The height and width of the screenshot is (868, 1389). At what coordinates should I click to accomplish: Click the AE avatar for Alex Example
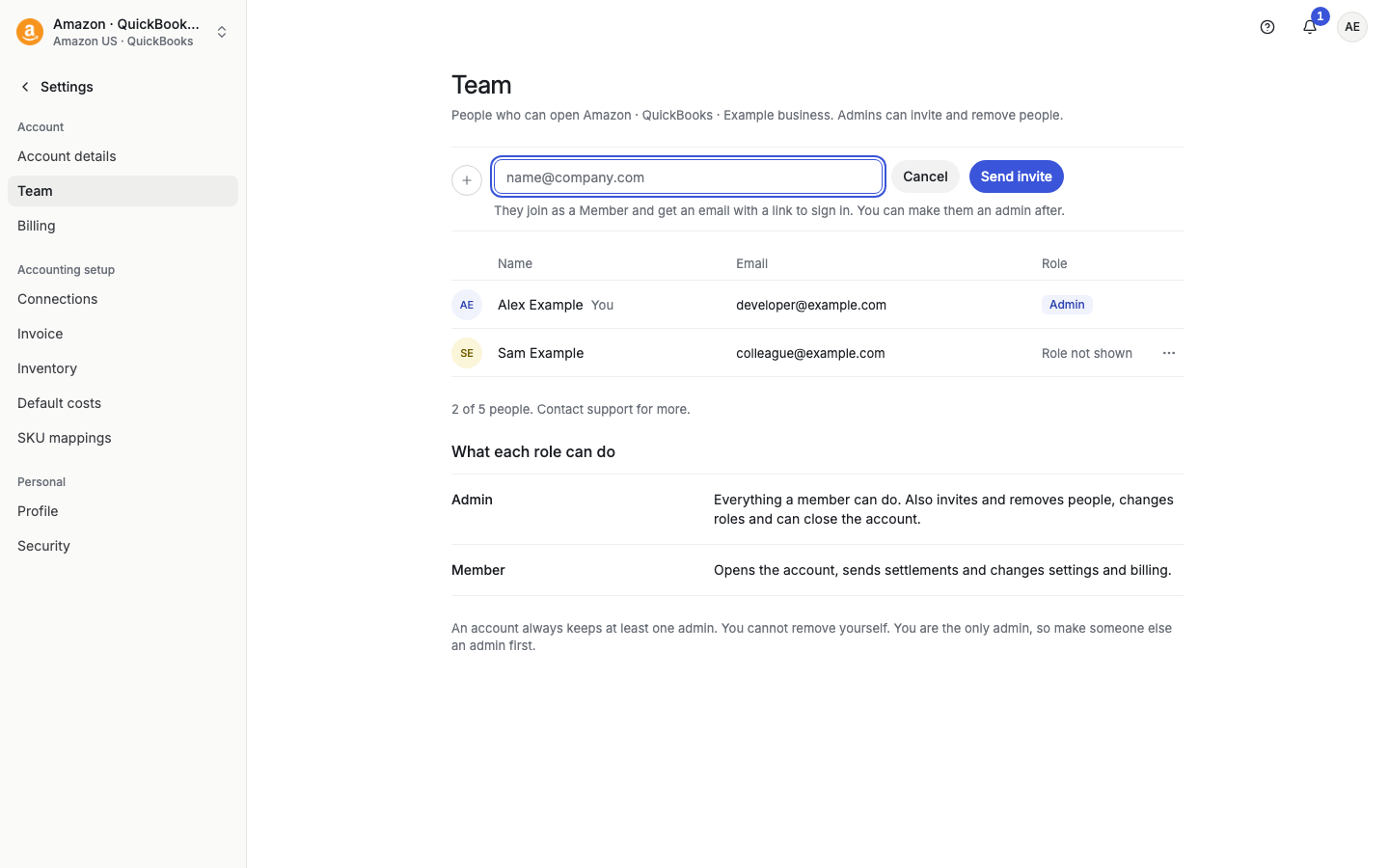(x=467, y=305)
